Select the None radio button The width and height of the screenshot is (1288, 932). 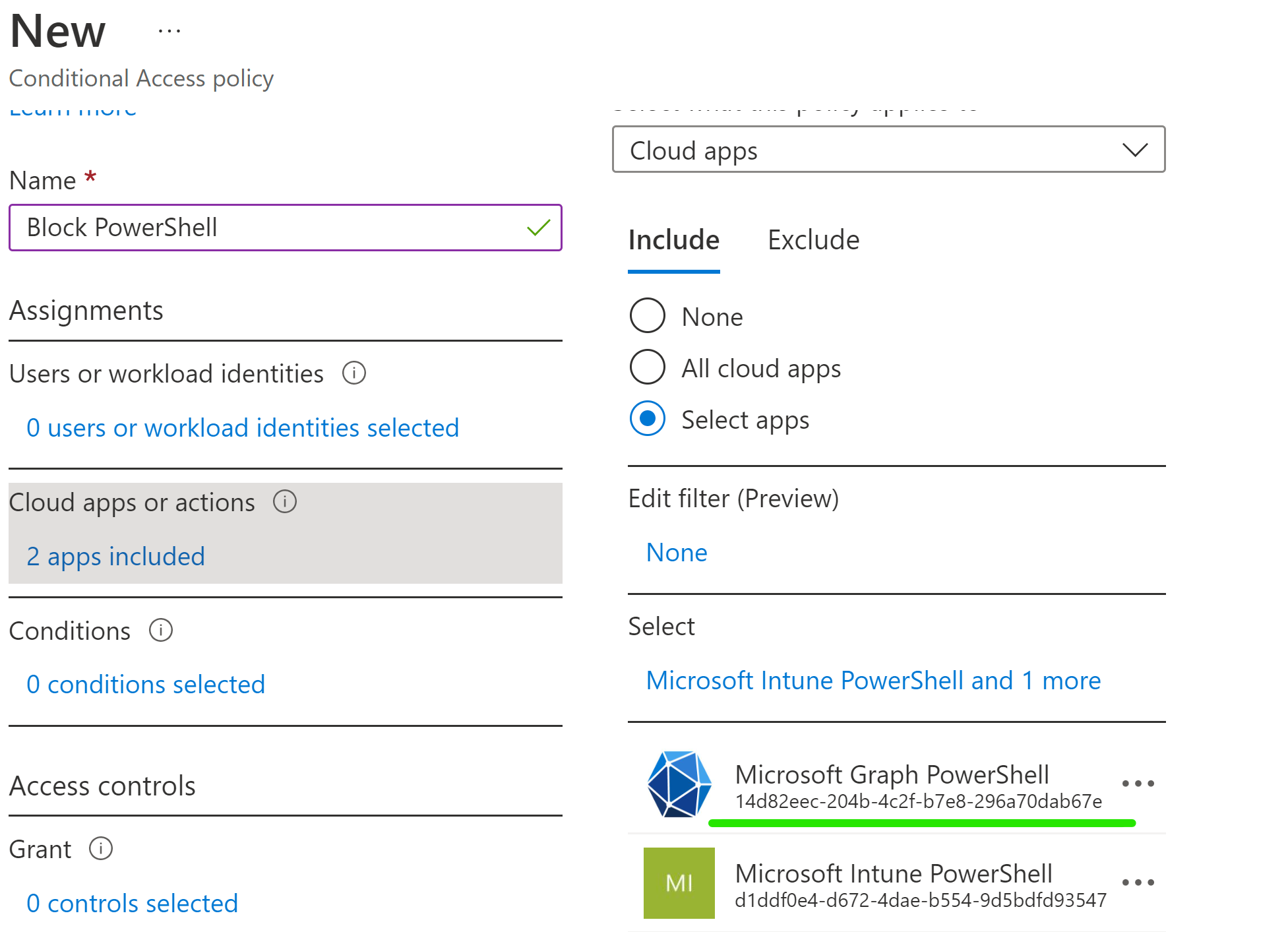(648, 316)
